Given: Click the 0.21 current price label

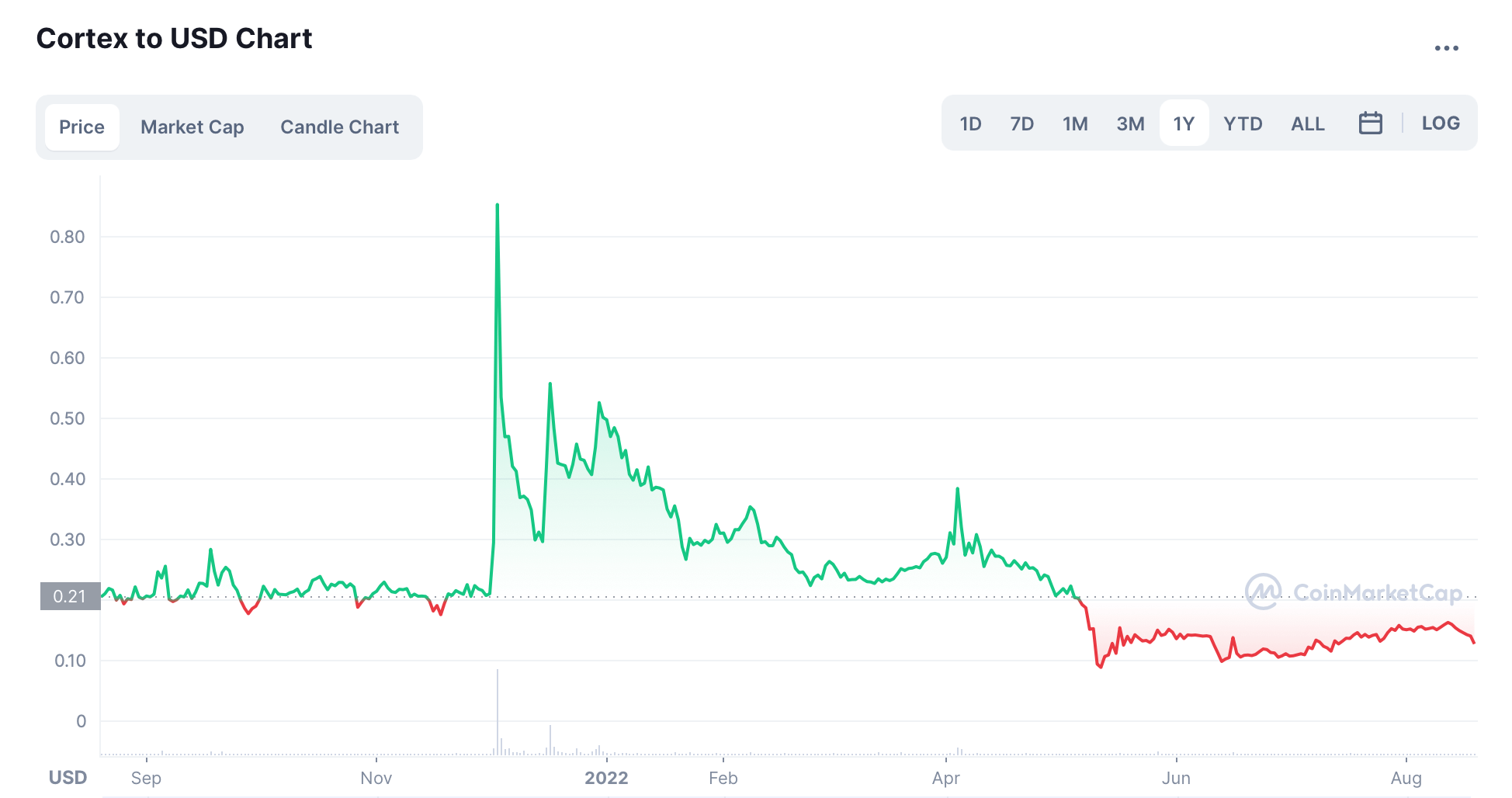Looking at the screenshot, I should click(70, 596).
